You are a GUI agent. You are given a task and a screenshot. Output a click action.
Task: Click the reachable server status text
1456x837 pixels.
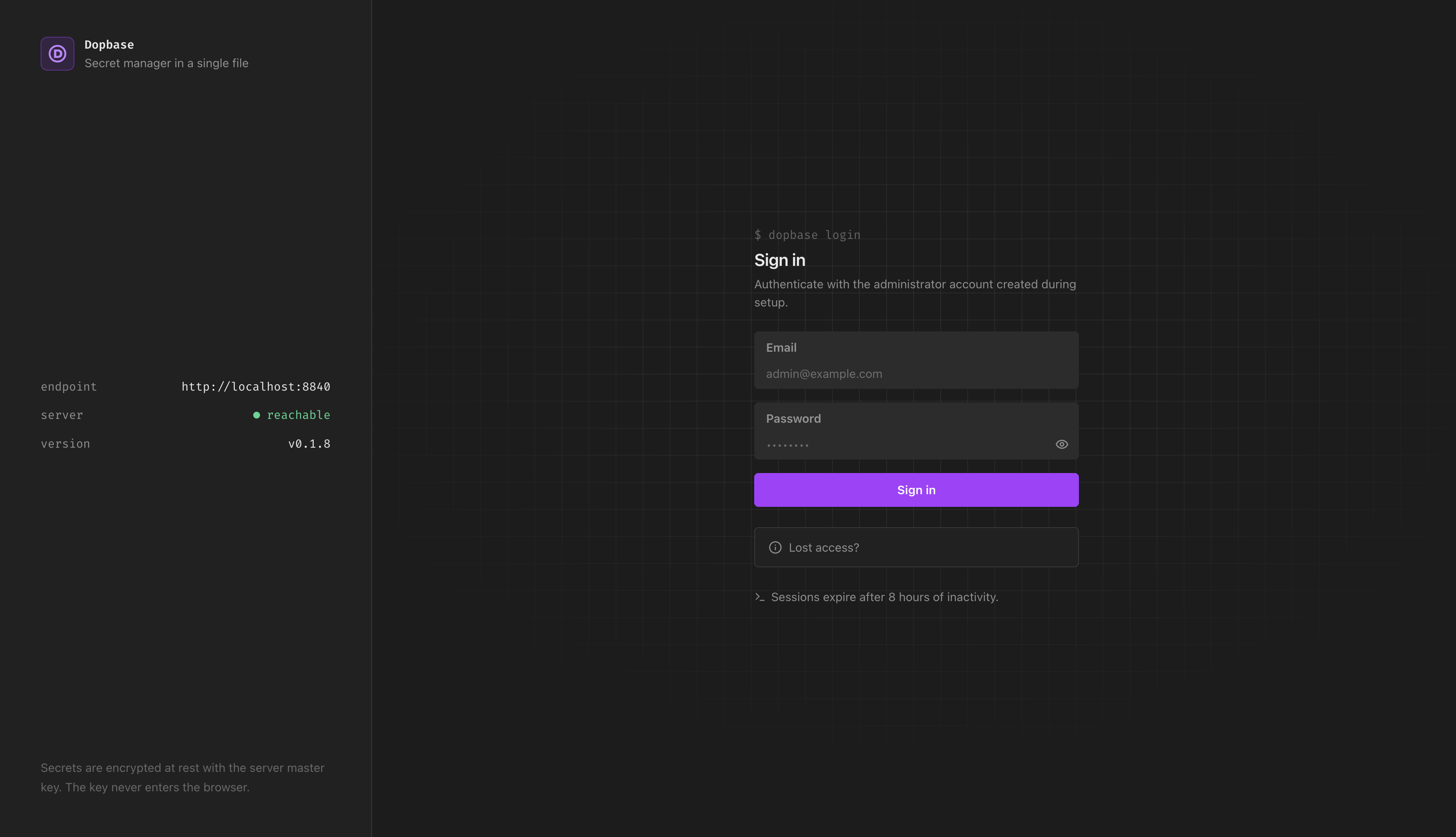[x=298, y=415]
